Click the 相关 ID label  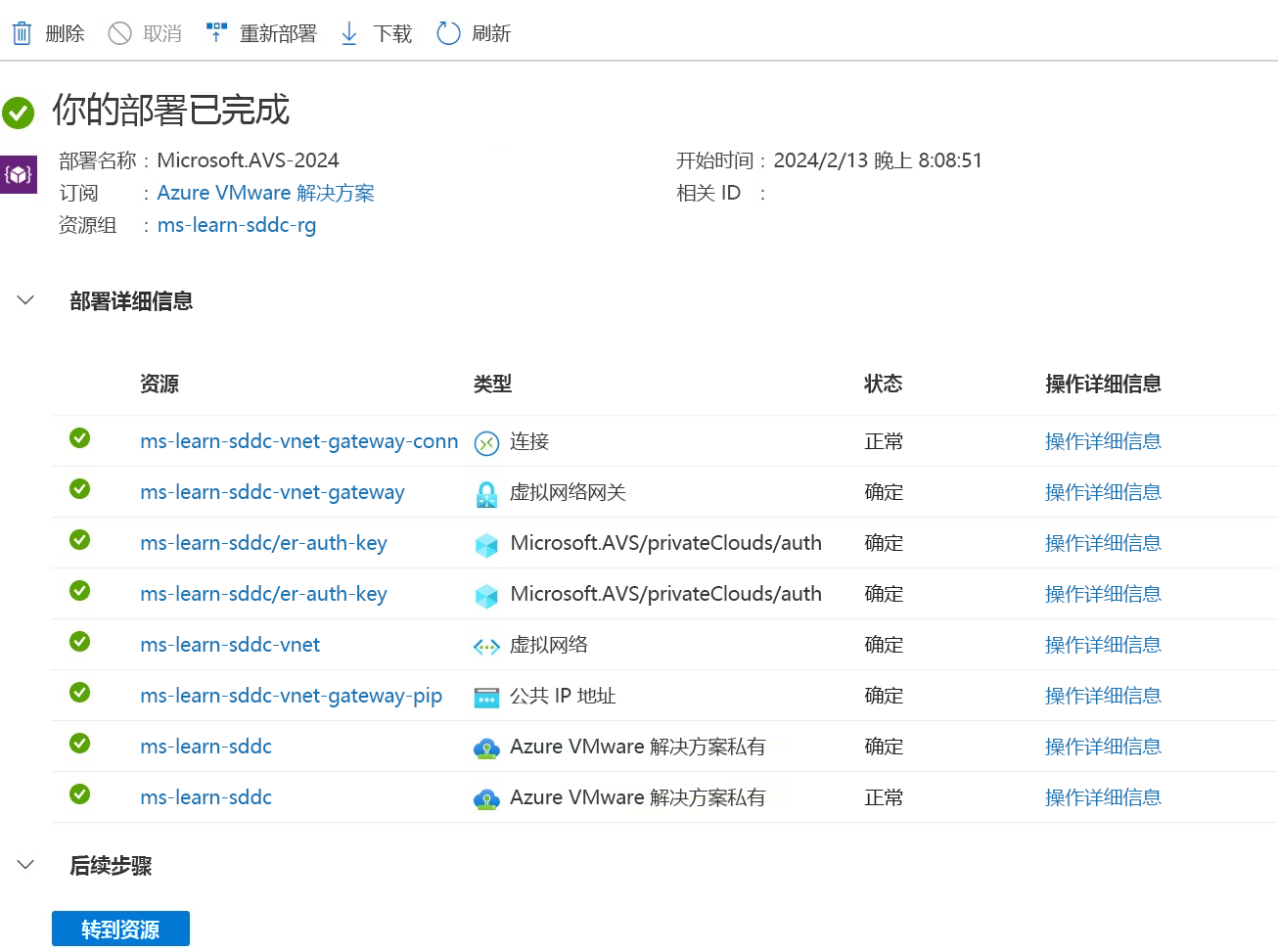tap(708, 193)
